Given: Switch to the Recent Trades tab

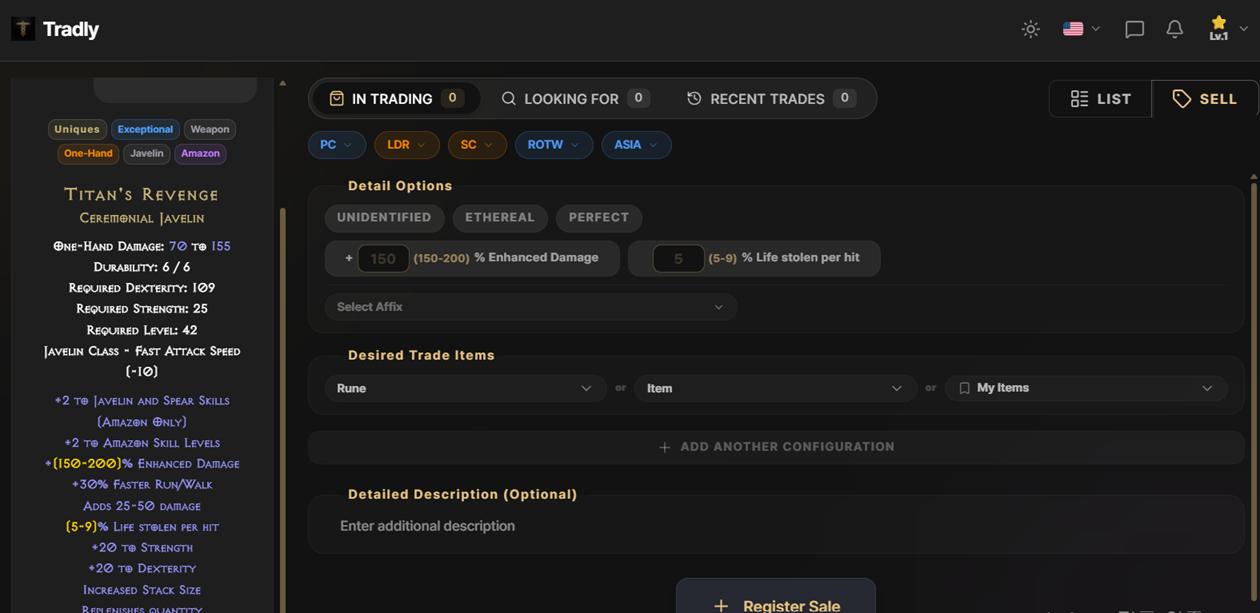Looking at the screenshot, I should (771, 98).
